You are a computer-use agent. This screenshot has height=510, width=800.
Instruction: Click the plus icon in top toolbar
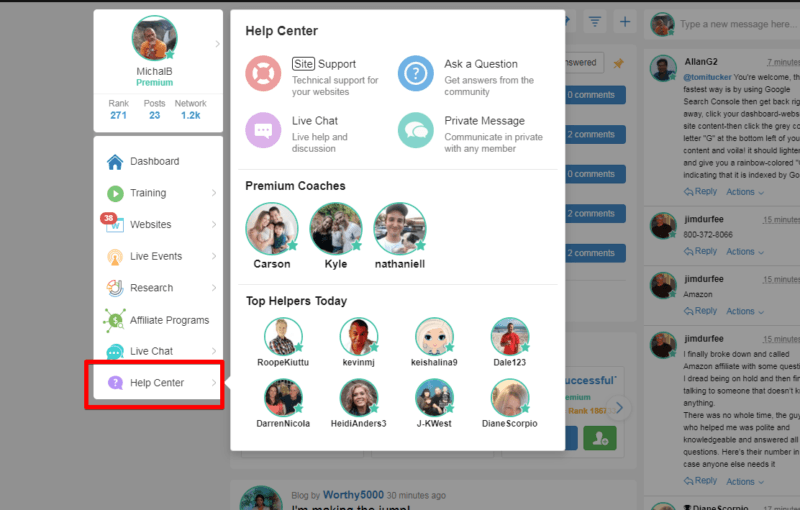pos(624,22)
